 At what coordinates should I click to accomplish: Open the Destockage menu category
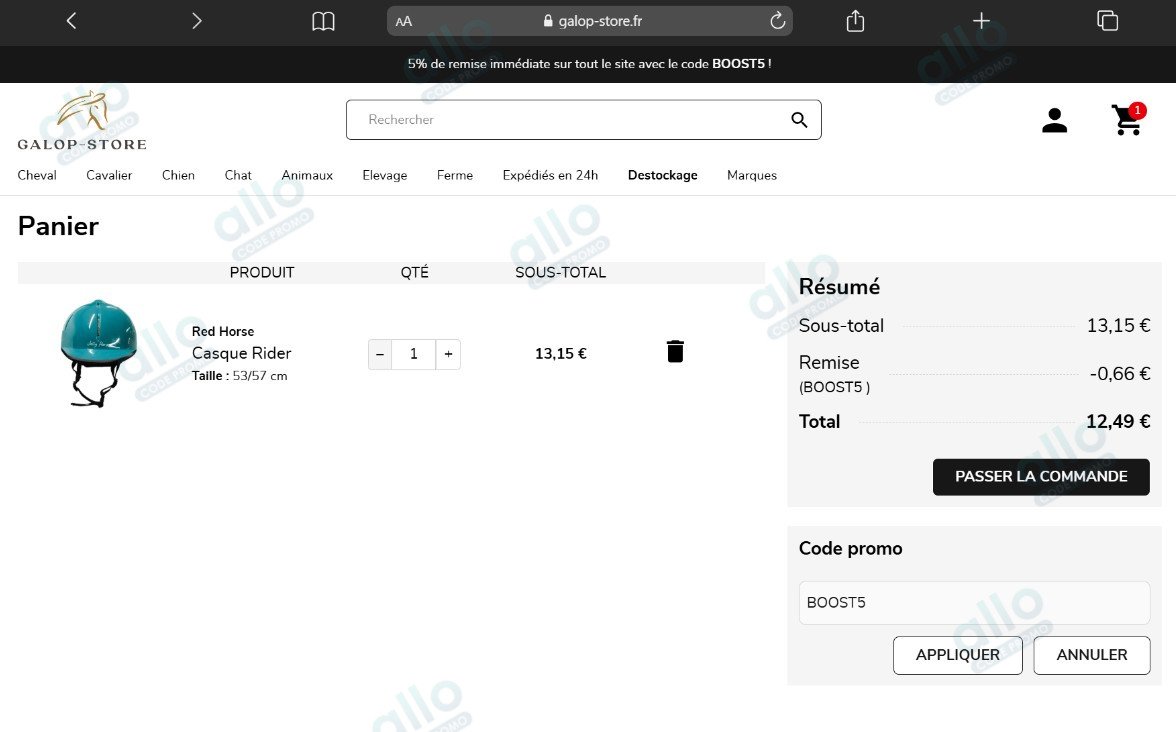tap(662, 175)
